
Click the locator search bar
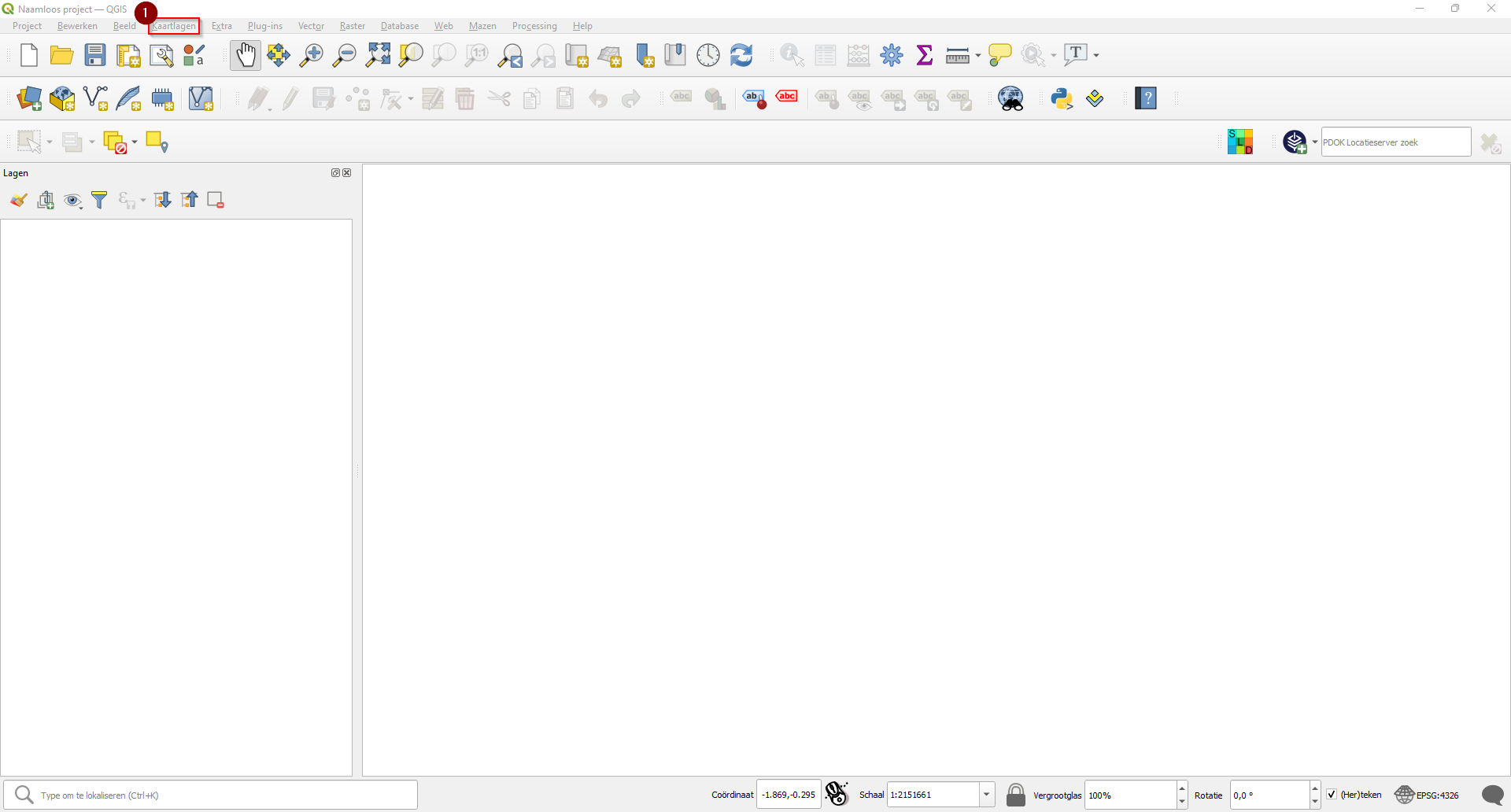tap(211, 795)
